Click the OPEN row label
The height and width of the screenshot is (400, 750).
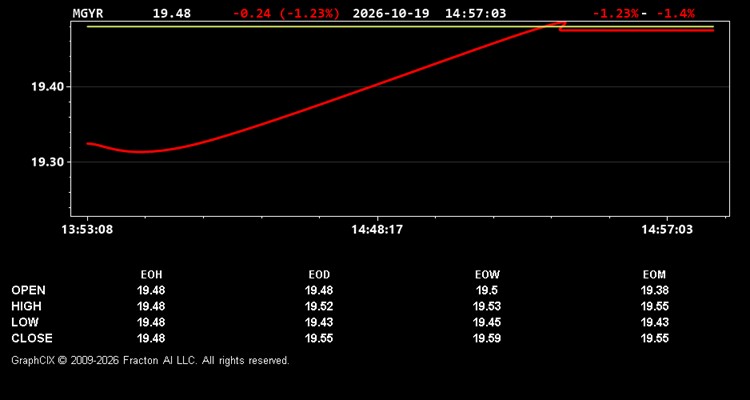[29, 290]
